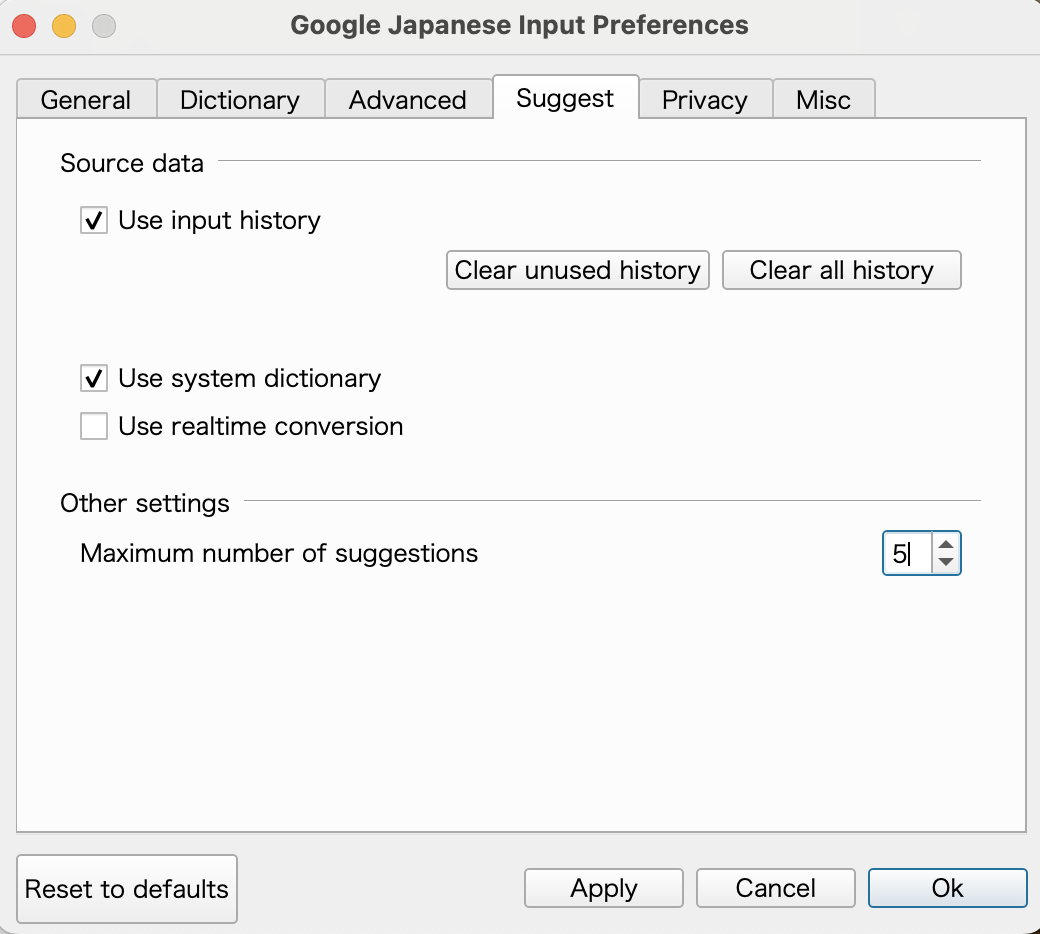Minimize the preferences window
This screenshot has height=934, width=1040.
[64, 25]
